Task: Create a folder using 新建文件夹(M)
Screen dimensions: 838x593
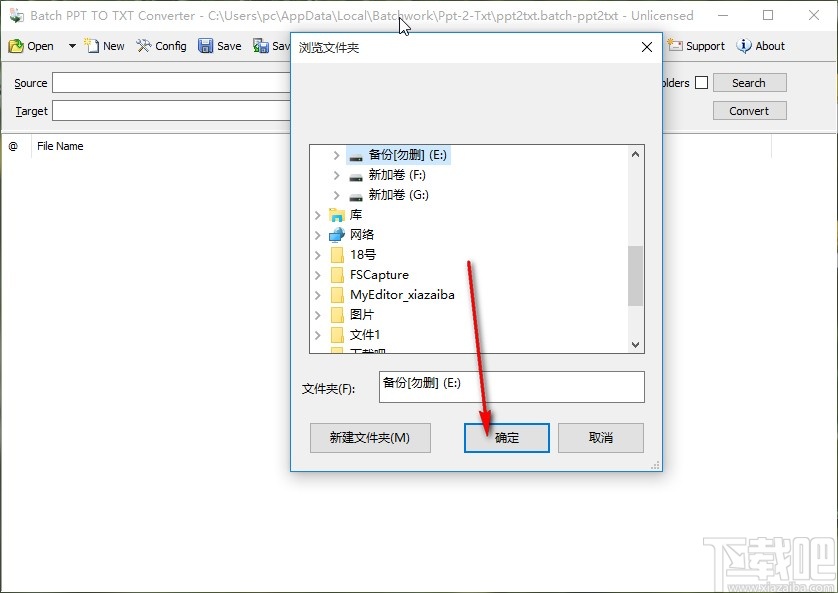Action: [370, 437]
